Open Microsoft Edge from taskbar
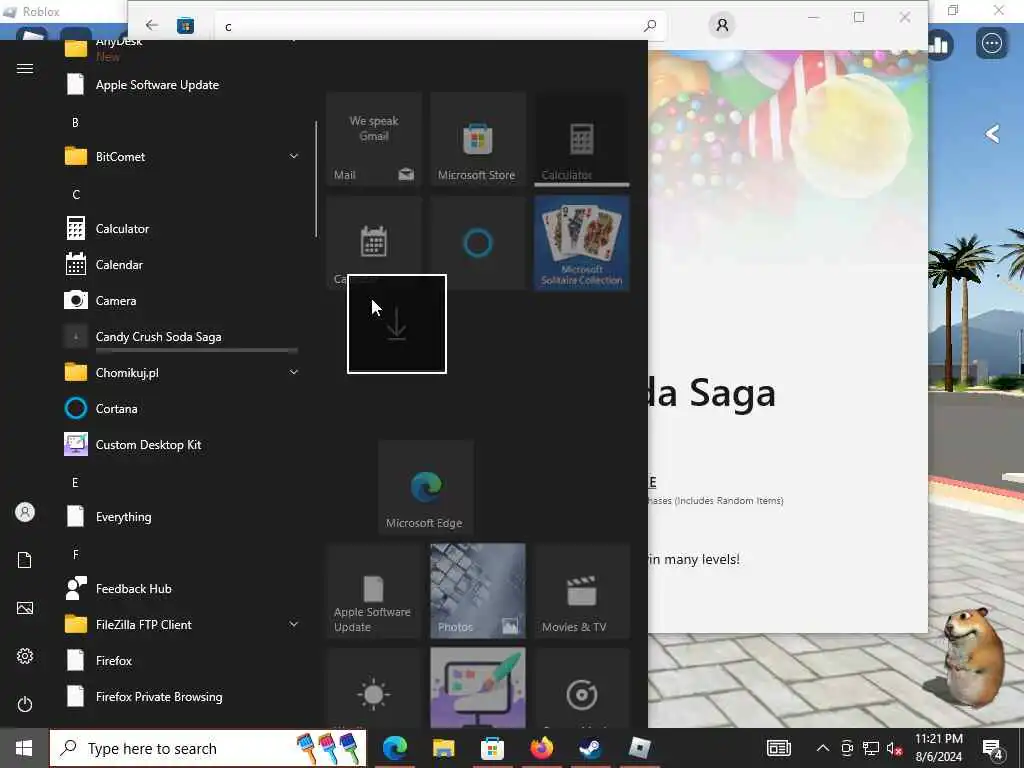This screenshot has height=768, width=1024. point(395,748)
